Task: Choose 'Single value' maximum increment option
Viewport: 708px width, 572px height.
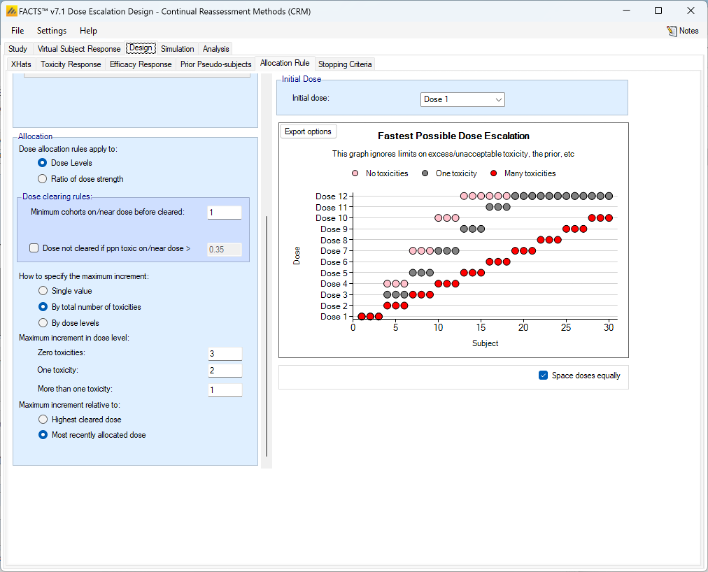Action: [x=42, y=290]
